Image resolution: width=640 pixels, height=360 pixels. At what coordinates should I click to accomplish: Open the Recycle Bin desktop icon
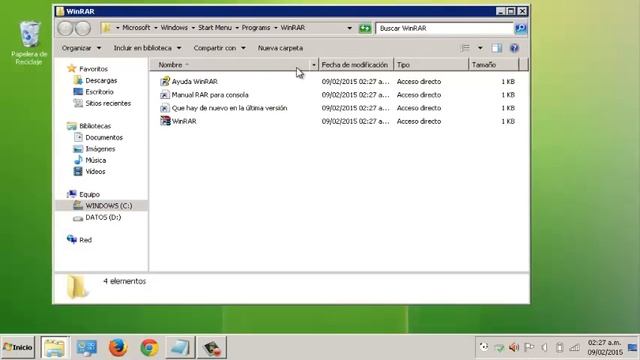point(29,42)
